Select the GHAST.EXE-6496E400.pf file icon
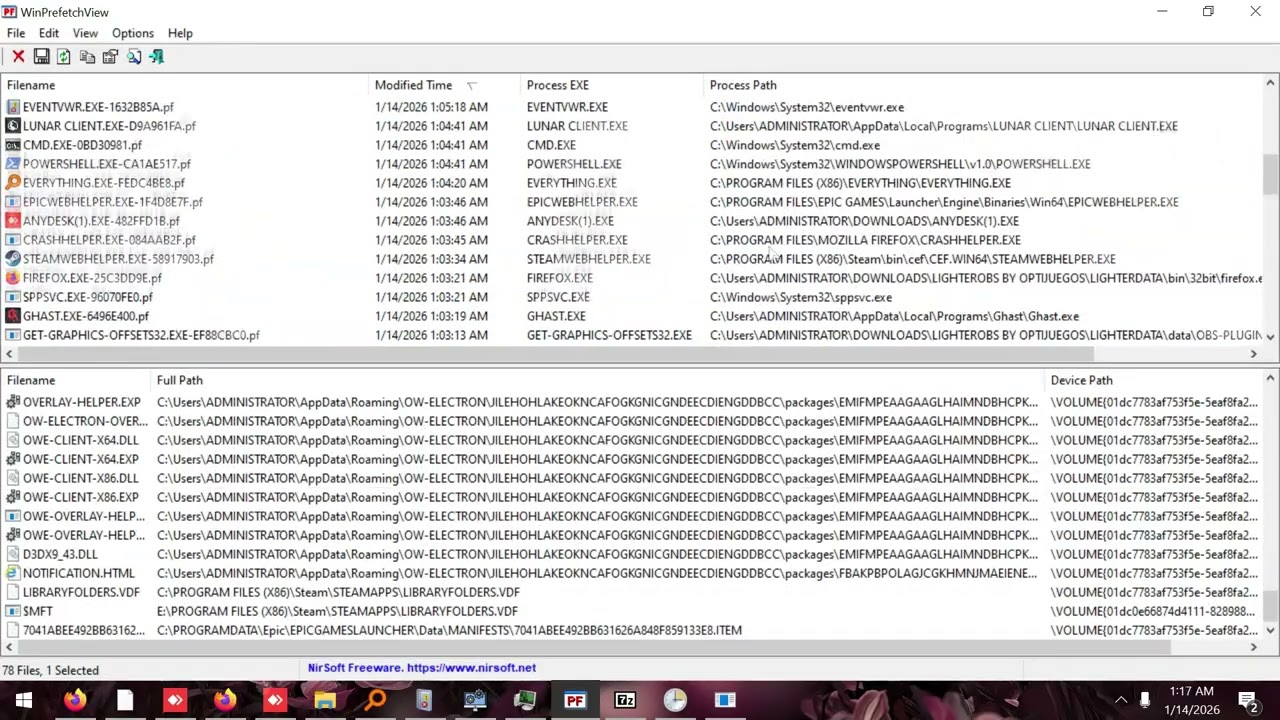Screen dimensions: 1280x720 point(12,316)
